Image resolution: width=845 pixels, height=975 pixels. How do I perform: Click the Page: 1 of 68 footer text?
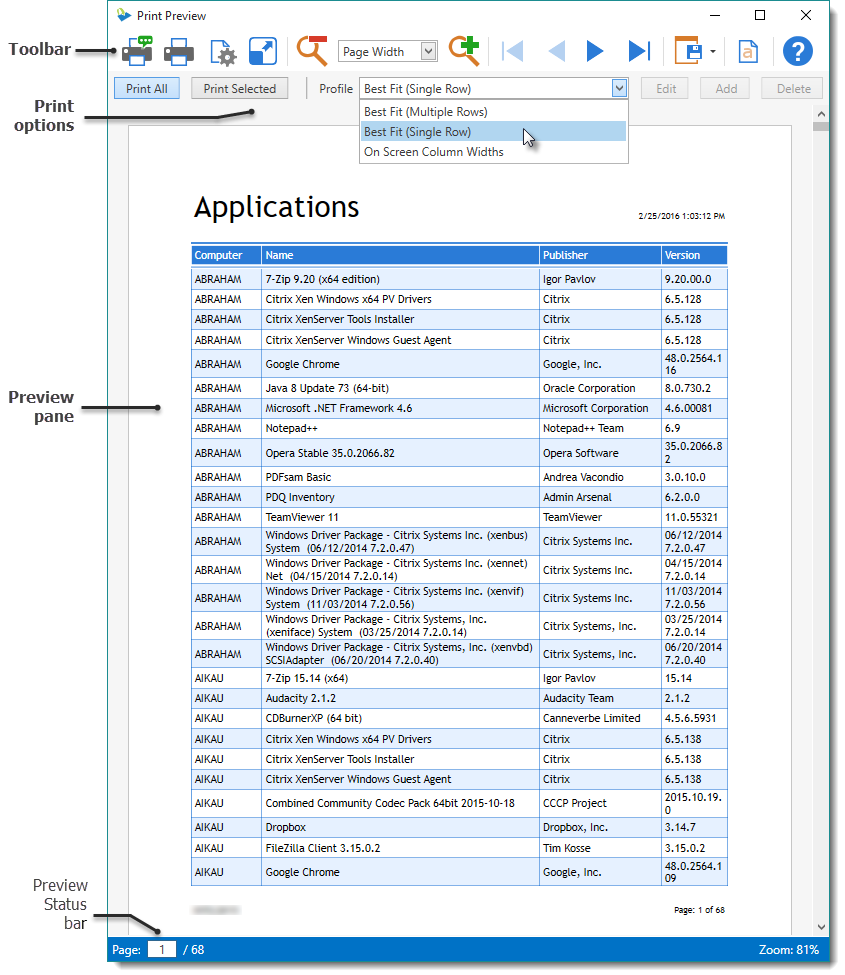click(x=699, y=910)
